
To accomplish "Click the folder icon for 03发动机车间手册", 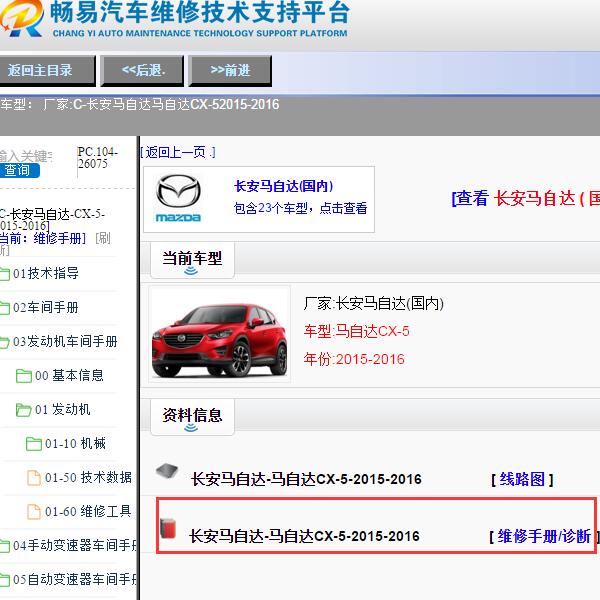I will (x=5, y=342).
